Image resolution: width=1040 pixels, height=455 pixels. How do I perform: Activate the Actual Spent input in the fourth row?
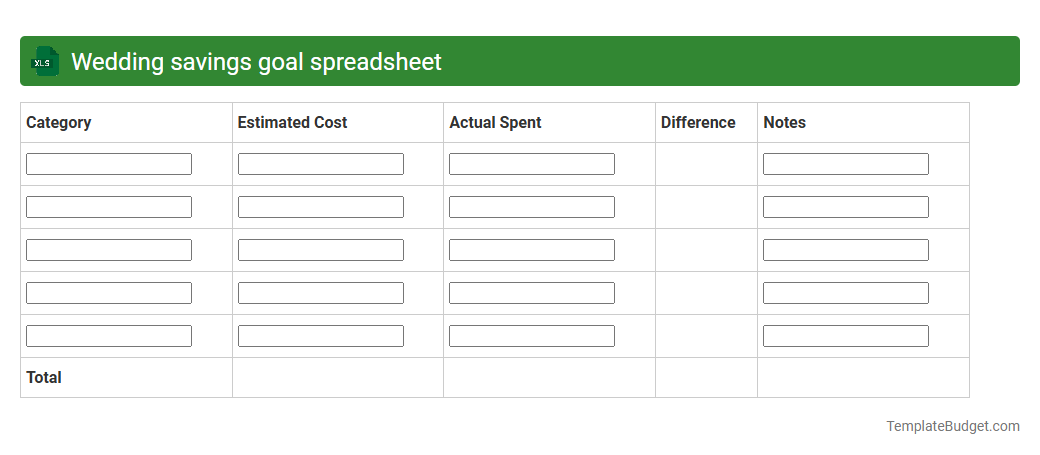click(x=532, y=293)
